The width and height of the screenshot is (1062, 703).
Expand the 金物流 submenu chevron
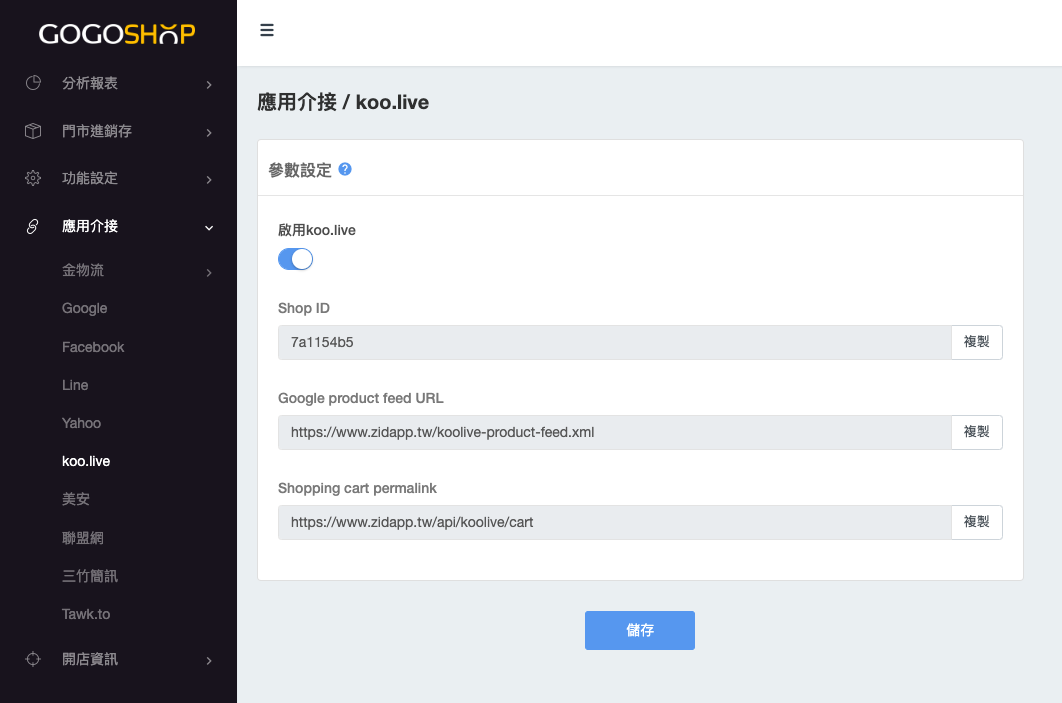(209, 273)
